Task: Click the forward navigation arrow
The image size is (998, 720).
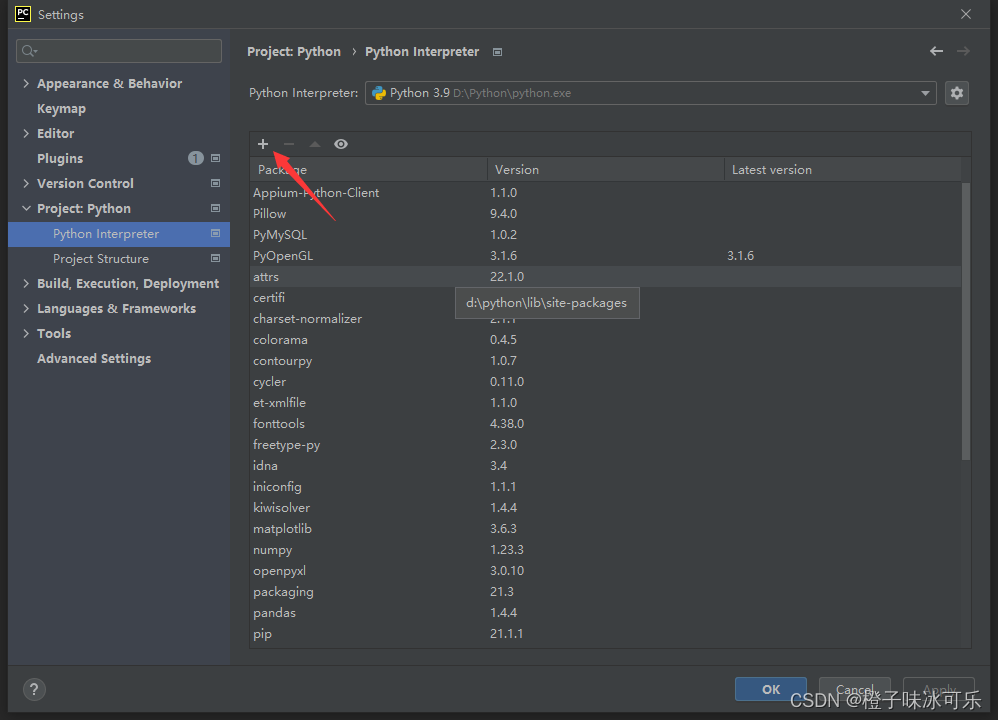Action: [963, 51]
